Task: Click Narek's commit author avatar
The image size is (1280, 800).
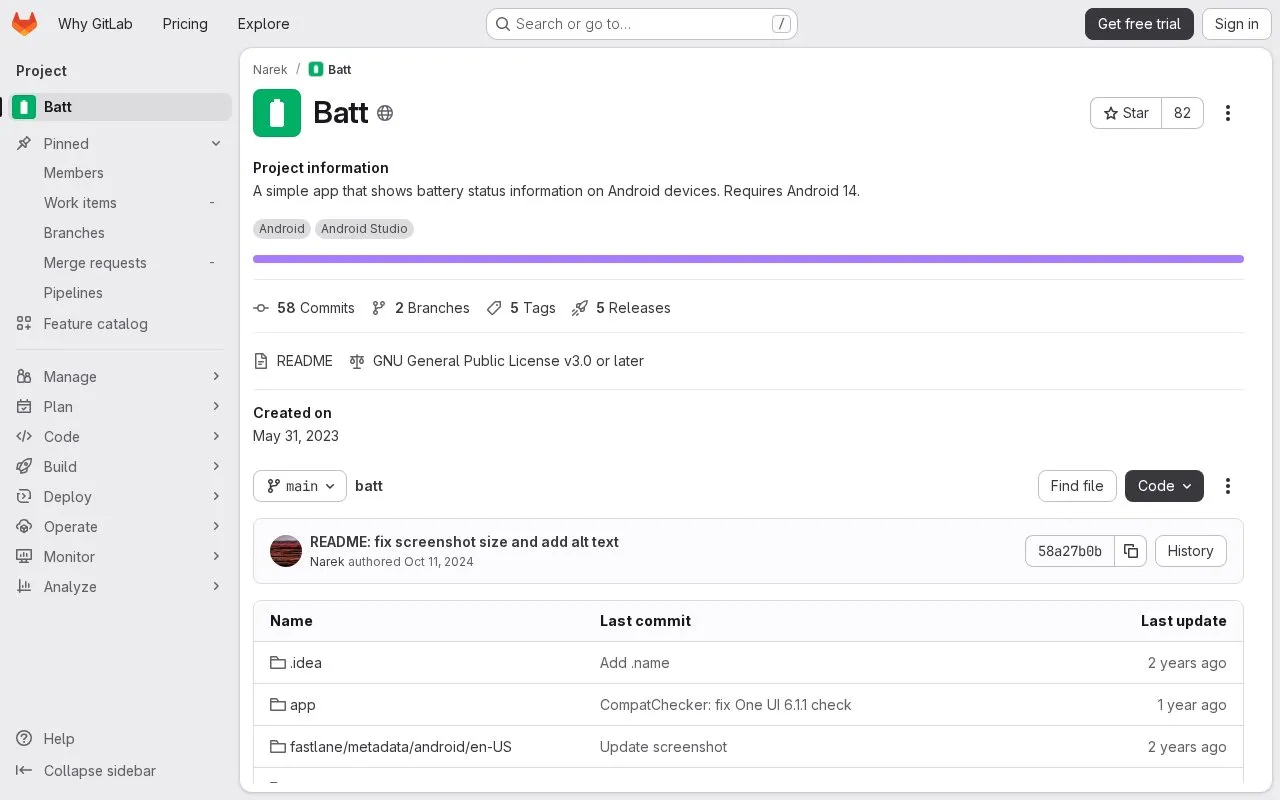Action: (286, 551)
